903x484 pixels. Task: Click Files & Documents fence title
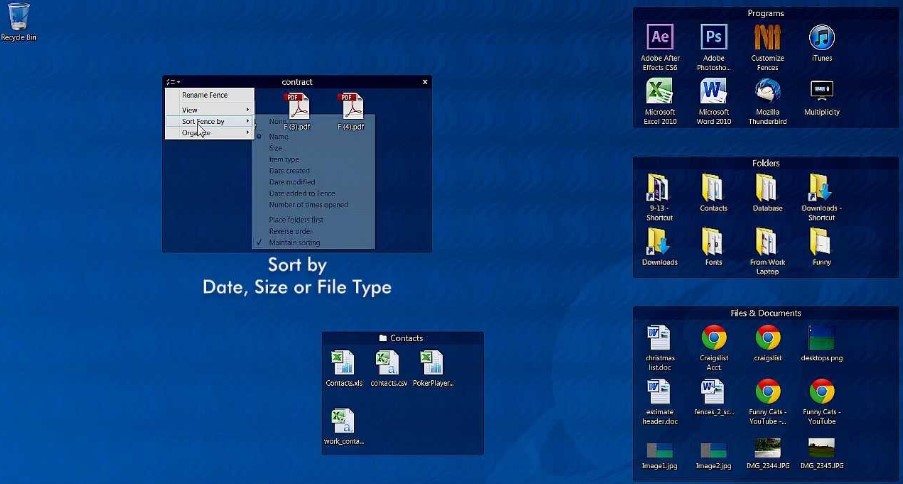765,313
